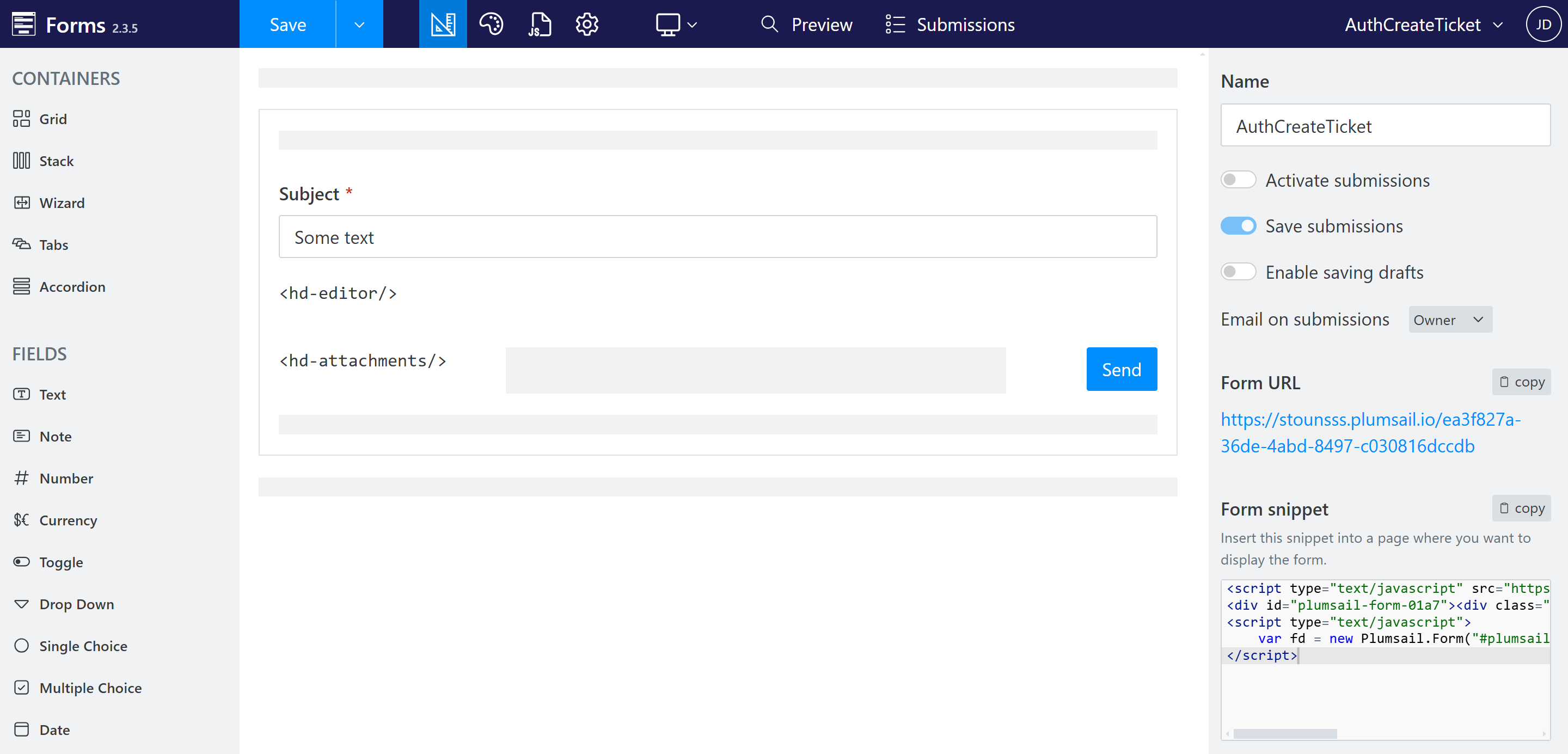
Task: Select the hd-editor element
Action: coord(338,293)
